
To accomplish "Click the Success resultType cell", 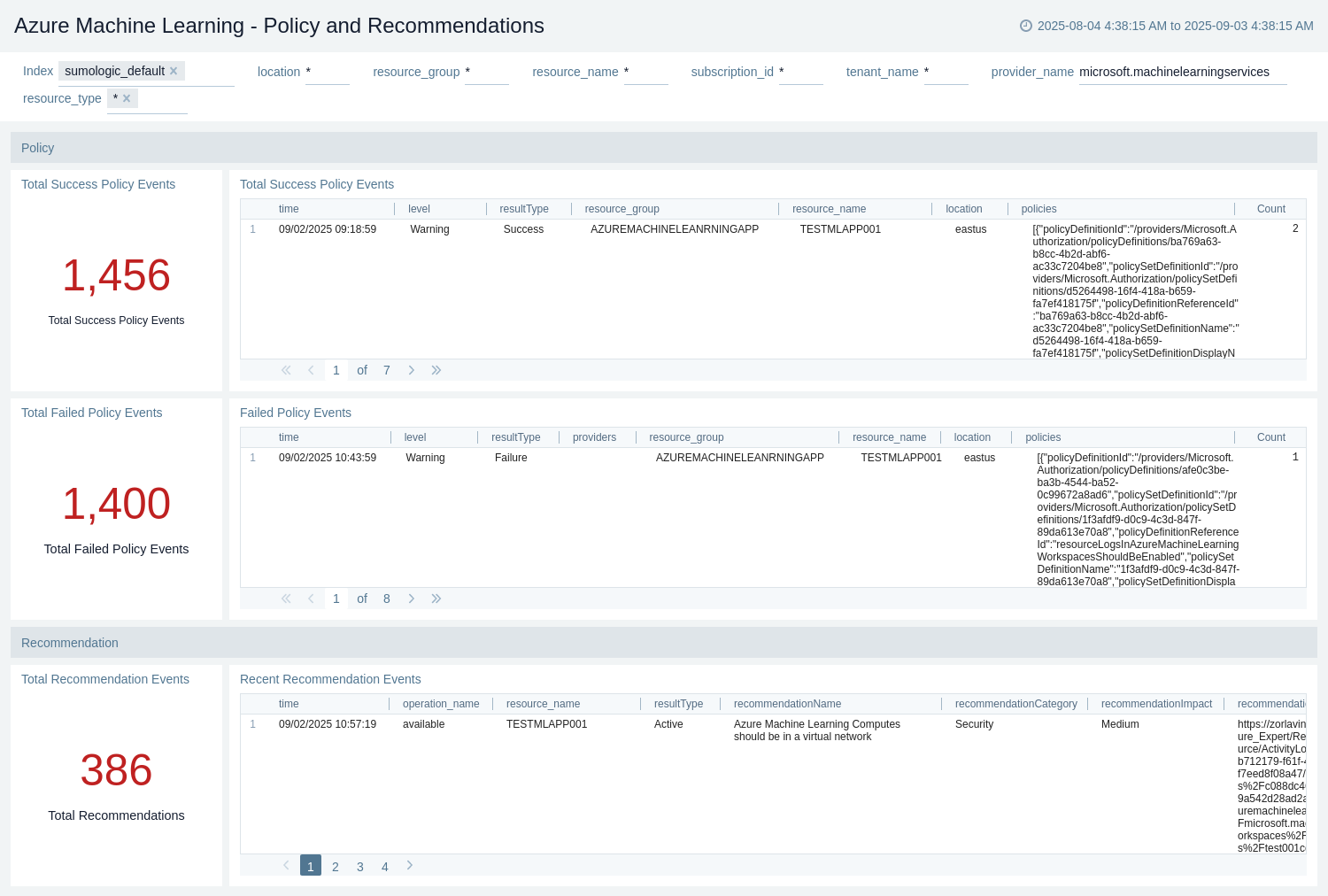I will (523, 229).
